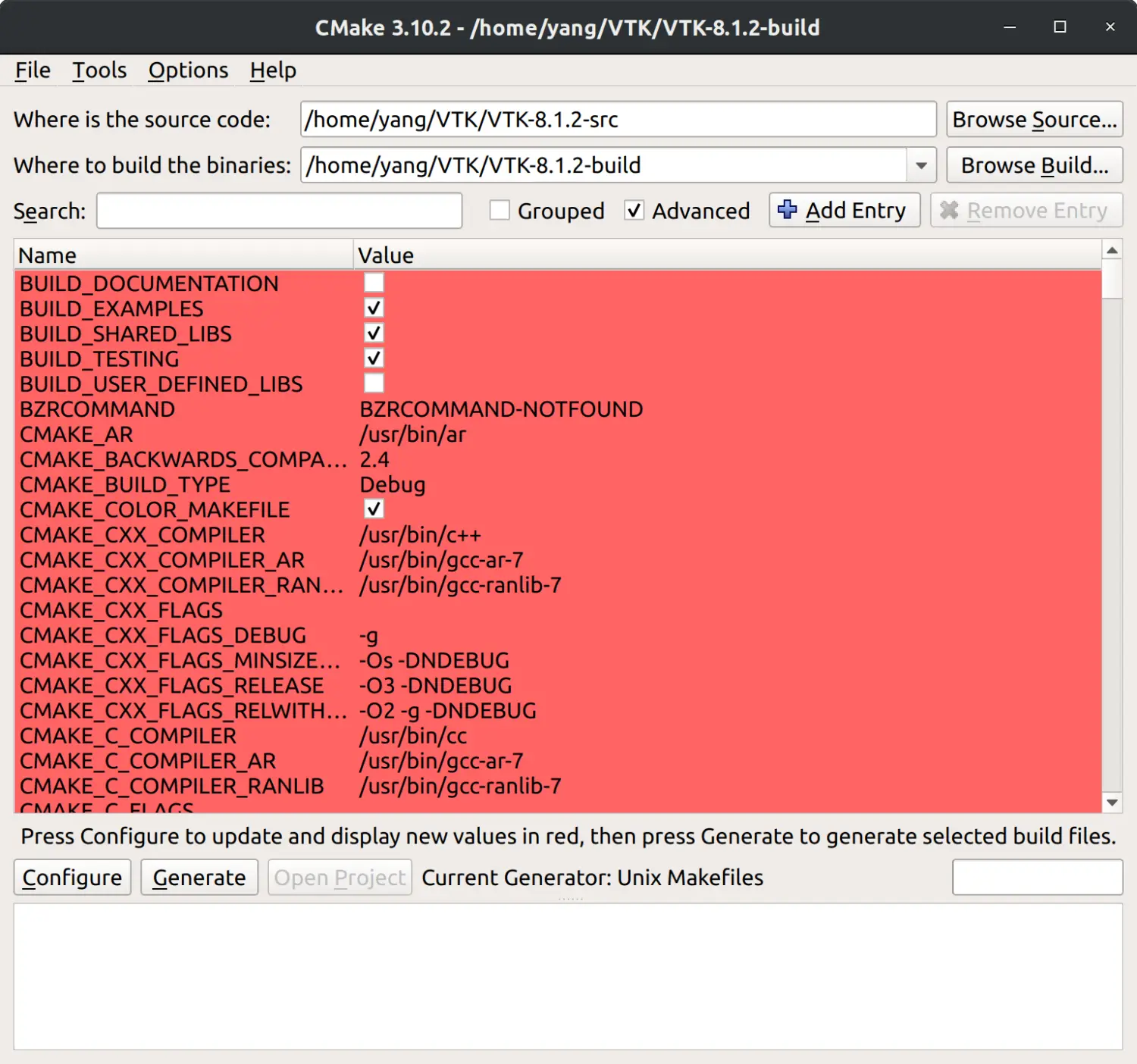This screenshot has width=1137, height=1064.
Task: Toggle the Grouped checkbox
Action: (500, 210)
